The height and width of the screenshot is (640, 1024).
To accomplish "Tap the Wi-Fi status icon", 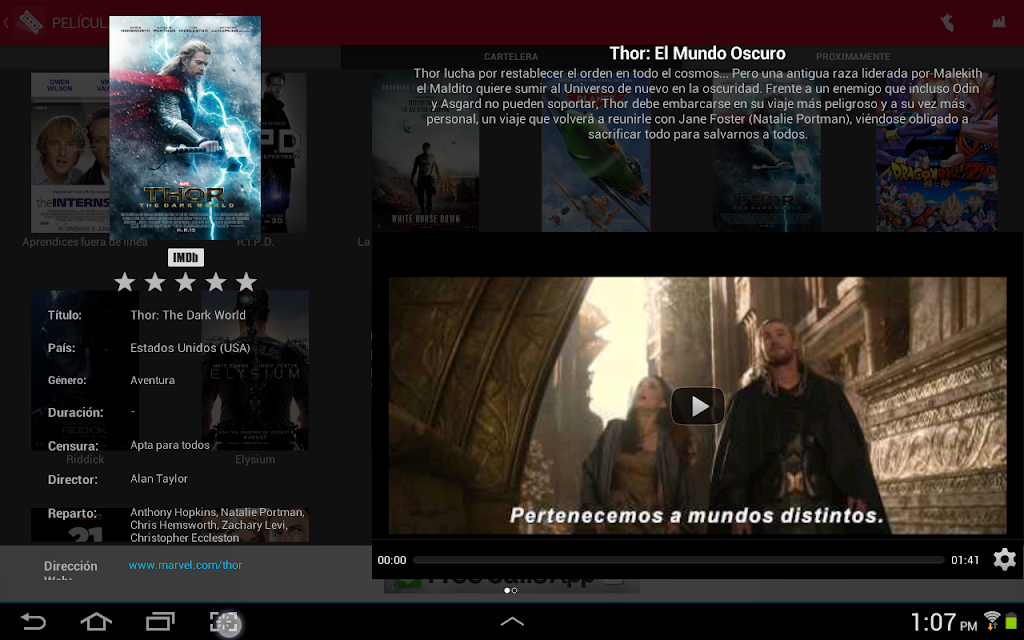I will 993,620.
